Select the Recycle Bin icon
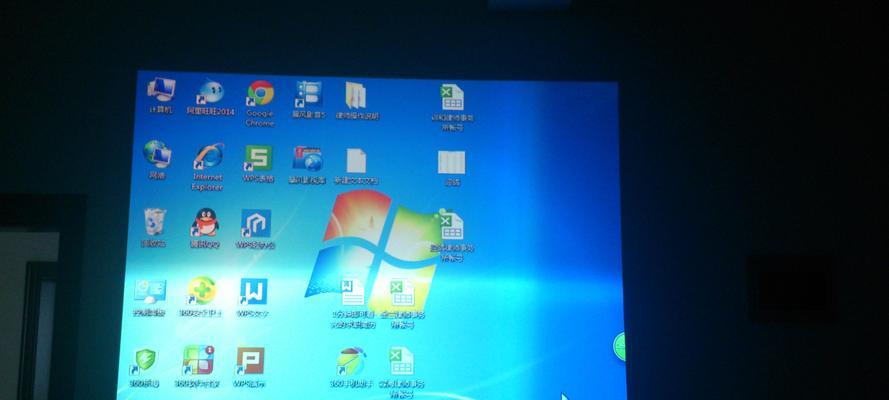Screen dimensions: 889x400 (154, 228)
